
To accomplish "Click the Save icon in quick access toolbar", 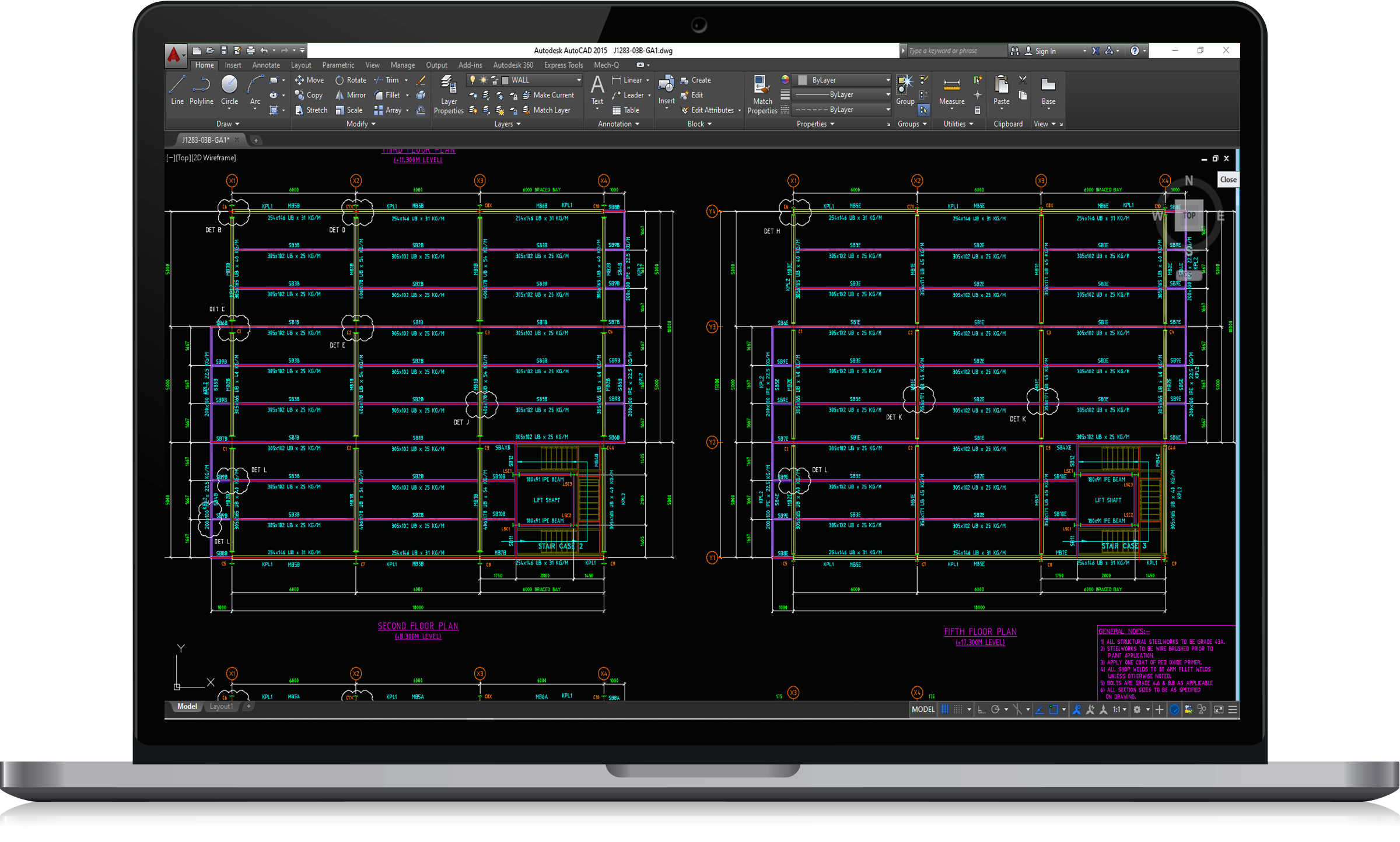I will tap(223, 51).
